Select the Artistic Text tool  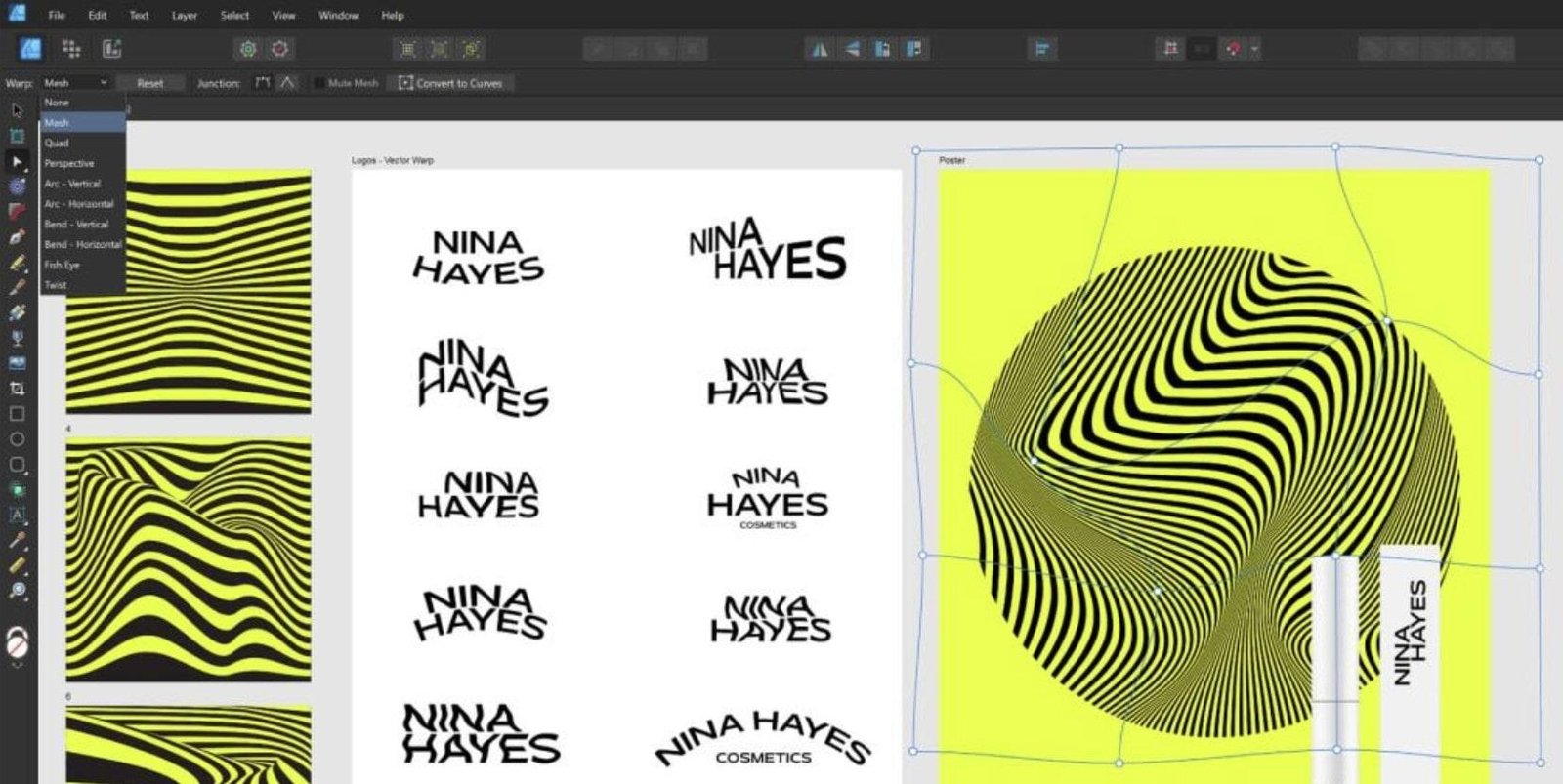[x=17, y=516]
